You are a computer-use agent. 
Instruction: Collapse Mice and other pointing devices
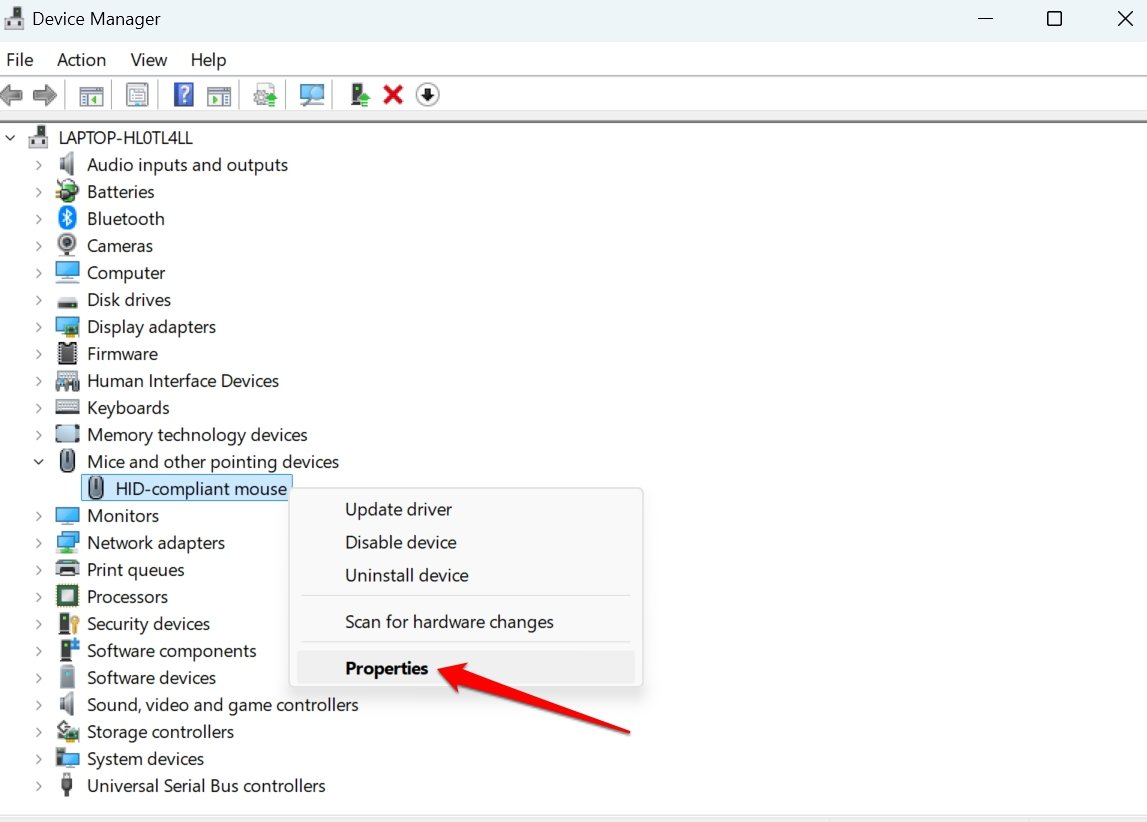tap(39, 461)
